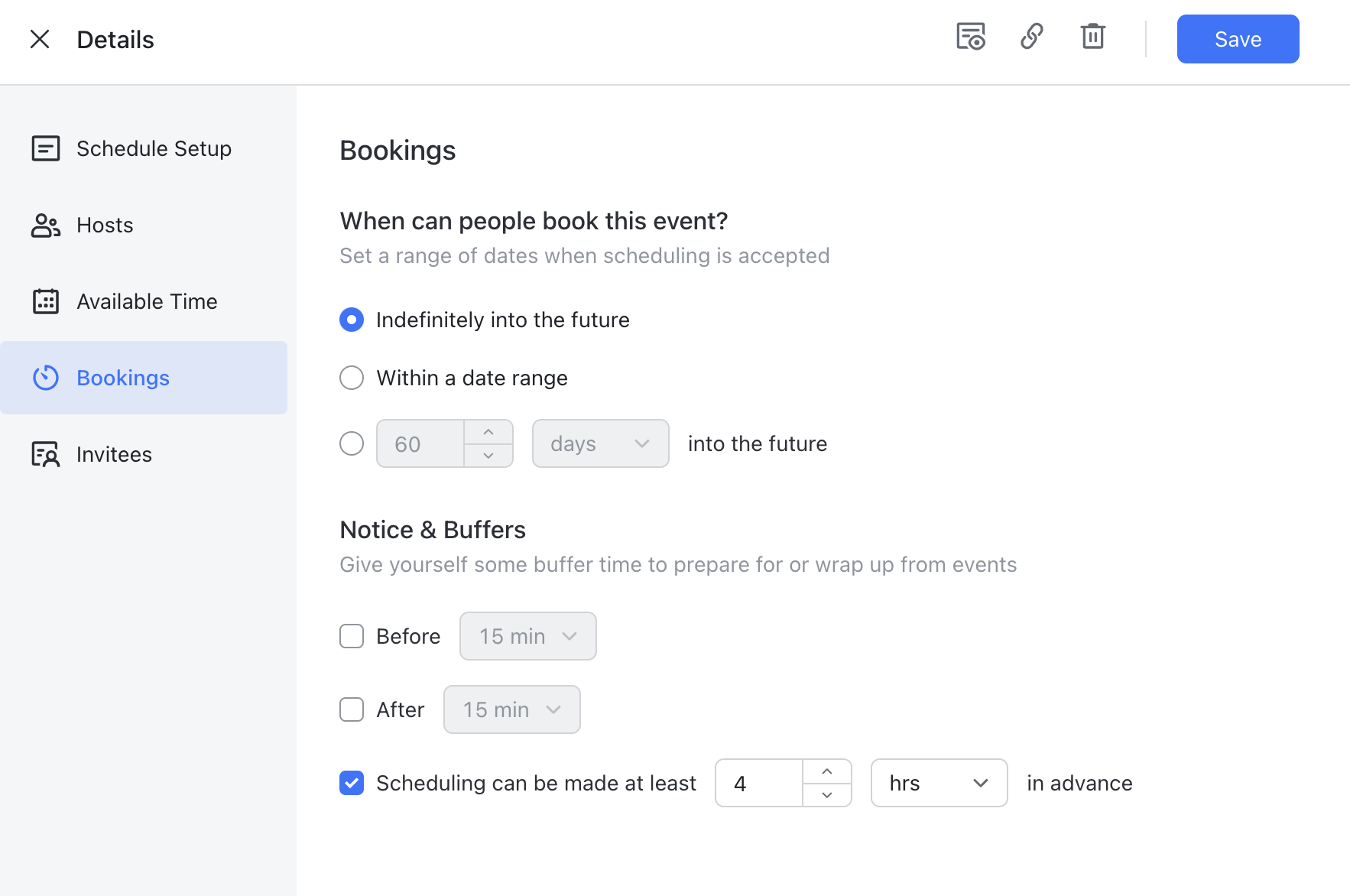The height and width of the screenshot is (896, 1350).
Task: Open the After buffer 15 min dropdown
Action: tap(511, 709)
